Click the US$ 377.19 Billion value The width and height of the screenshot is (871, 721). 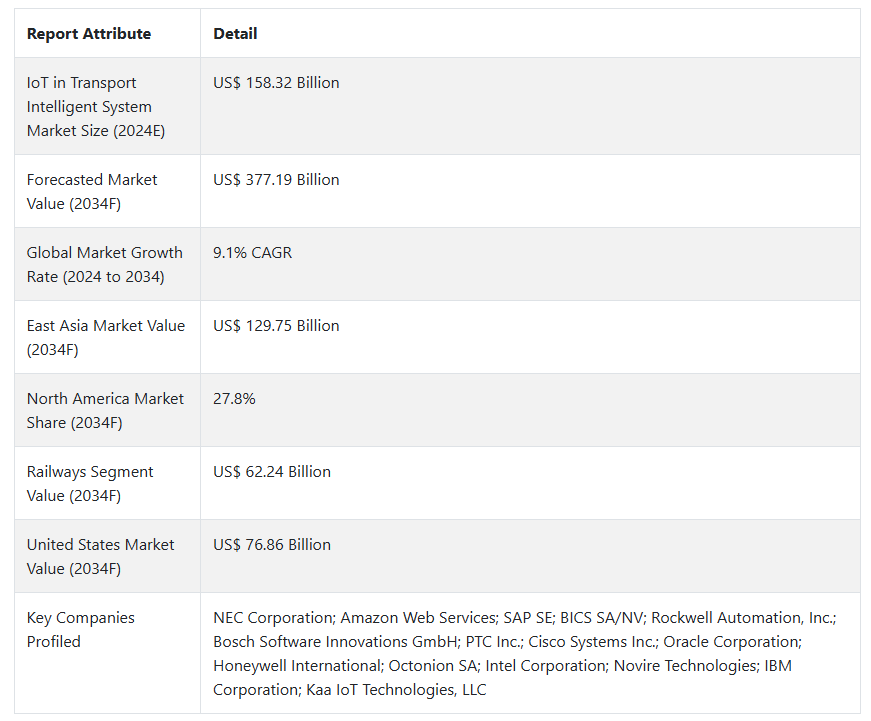coord(276,180)
